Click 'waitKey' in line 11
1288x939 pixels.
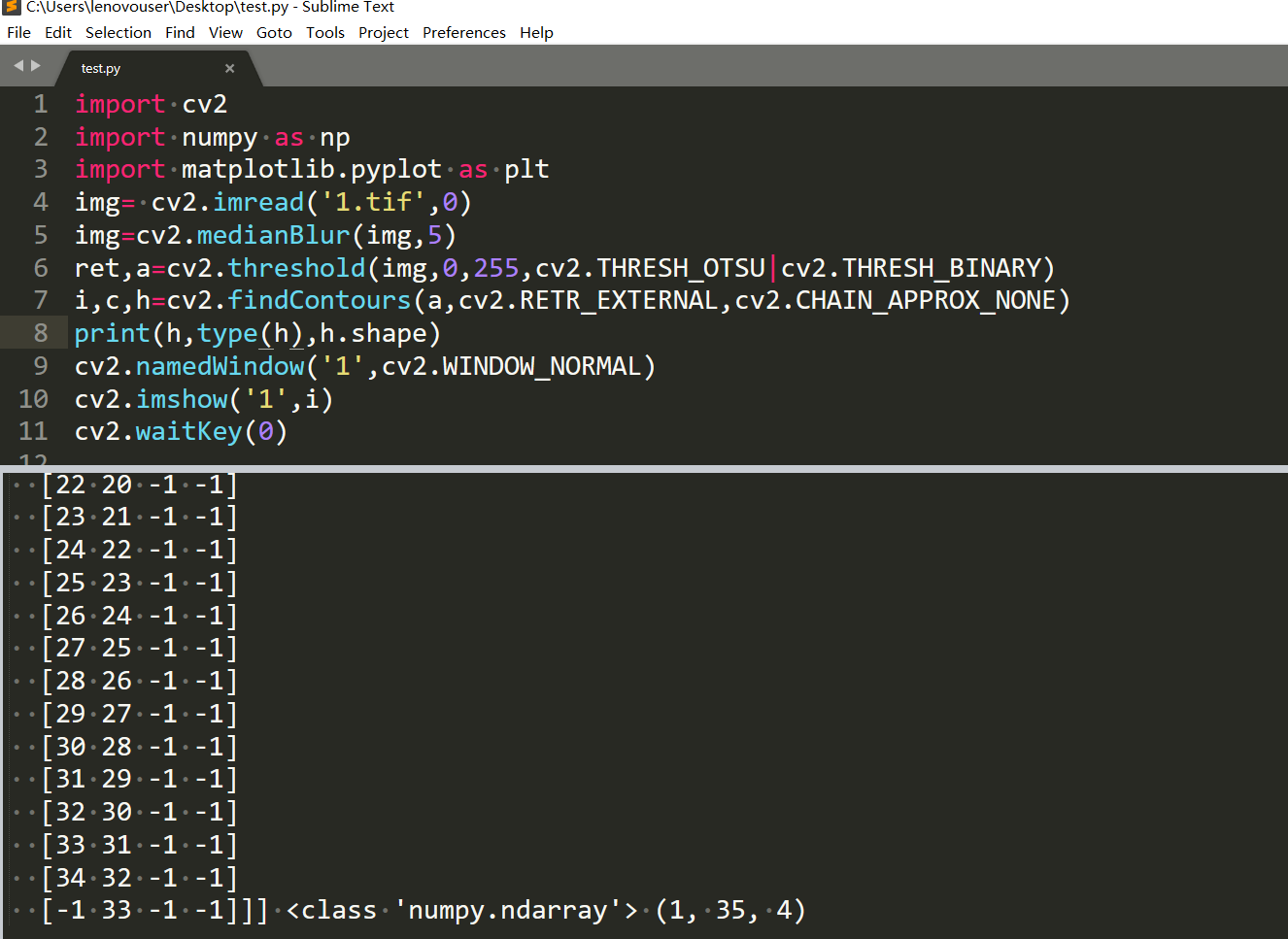point(189,431)
